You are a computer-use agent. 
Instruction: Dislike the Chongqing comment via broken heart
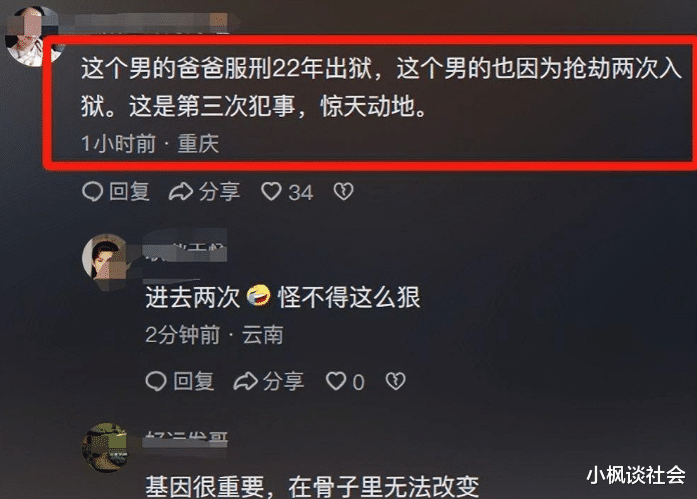click(x=344, y=192)
